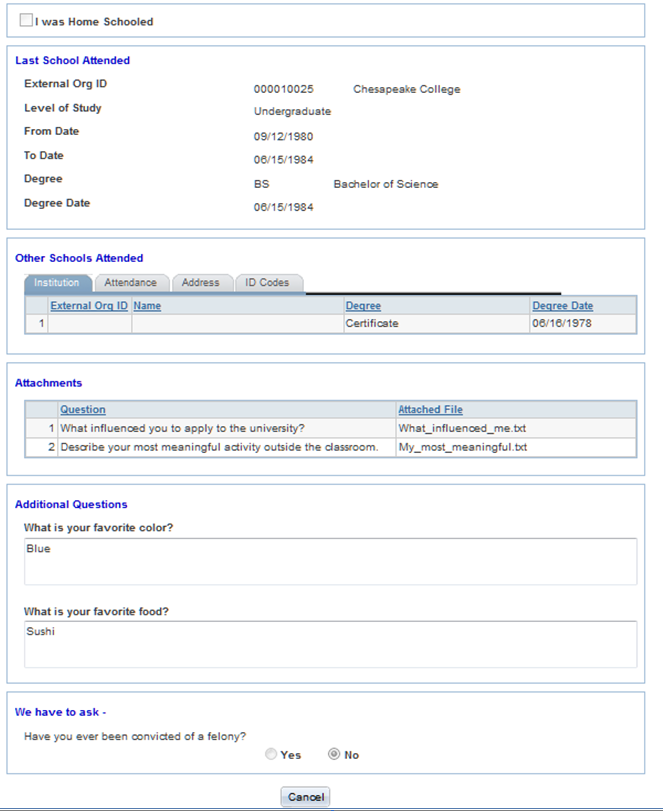663x811 pixels.
Task: Open the Address tab
Action: pos(202,283)
